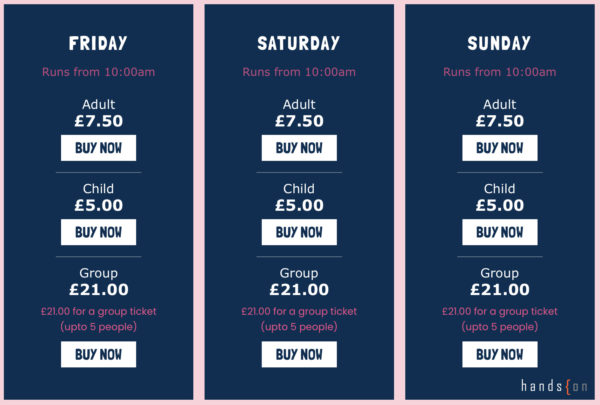Select the SATURDAY heading

[299, 43]
